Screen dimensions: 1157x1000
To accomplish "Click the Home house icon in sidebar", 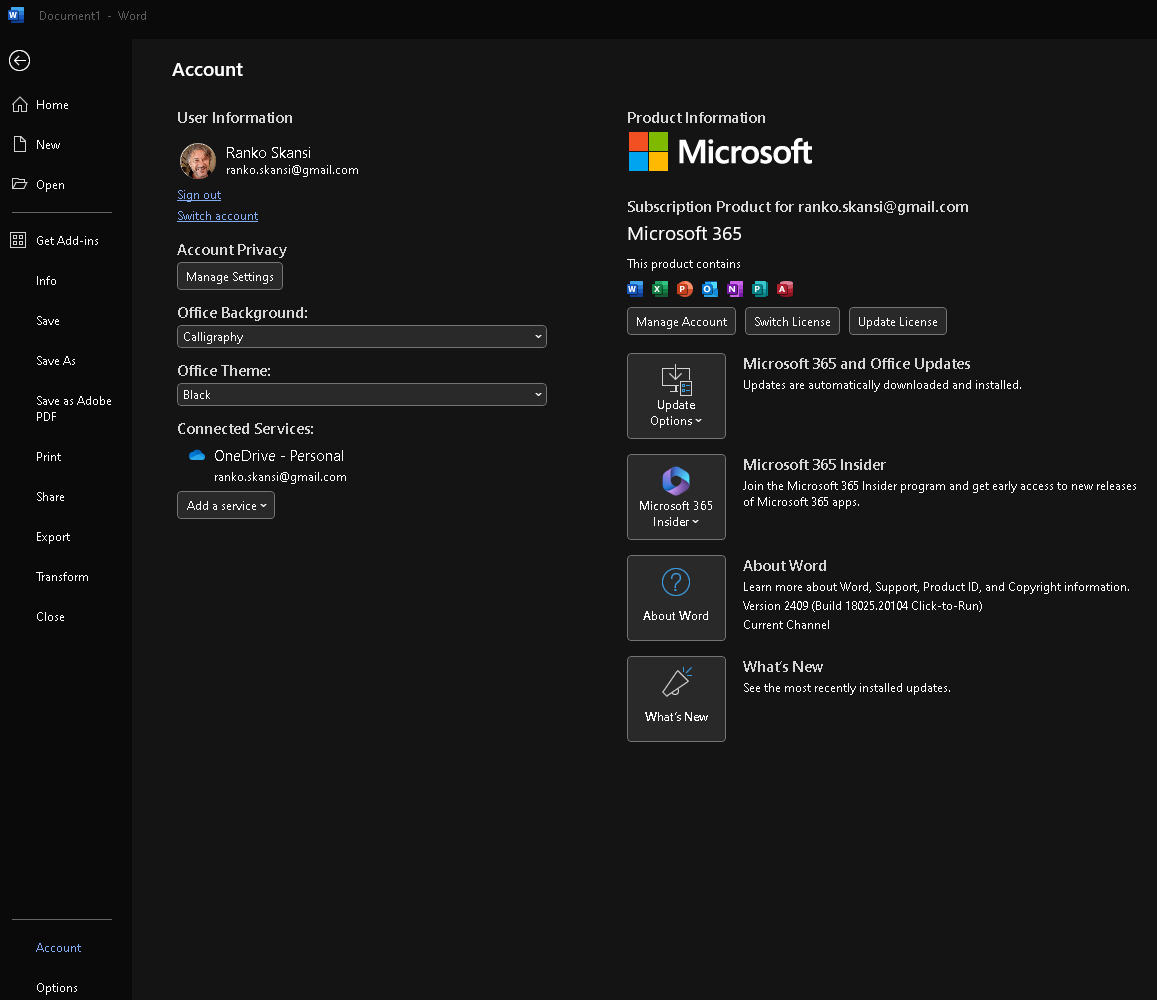I will [x=20, y=105].
